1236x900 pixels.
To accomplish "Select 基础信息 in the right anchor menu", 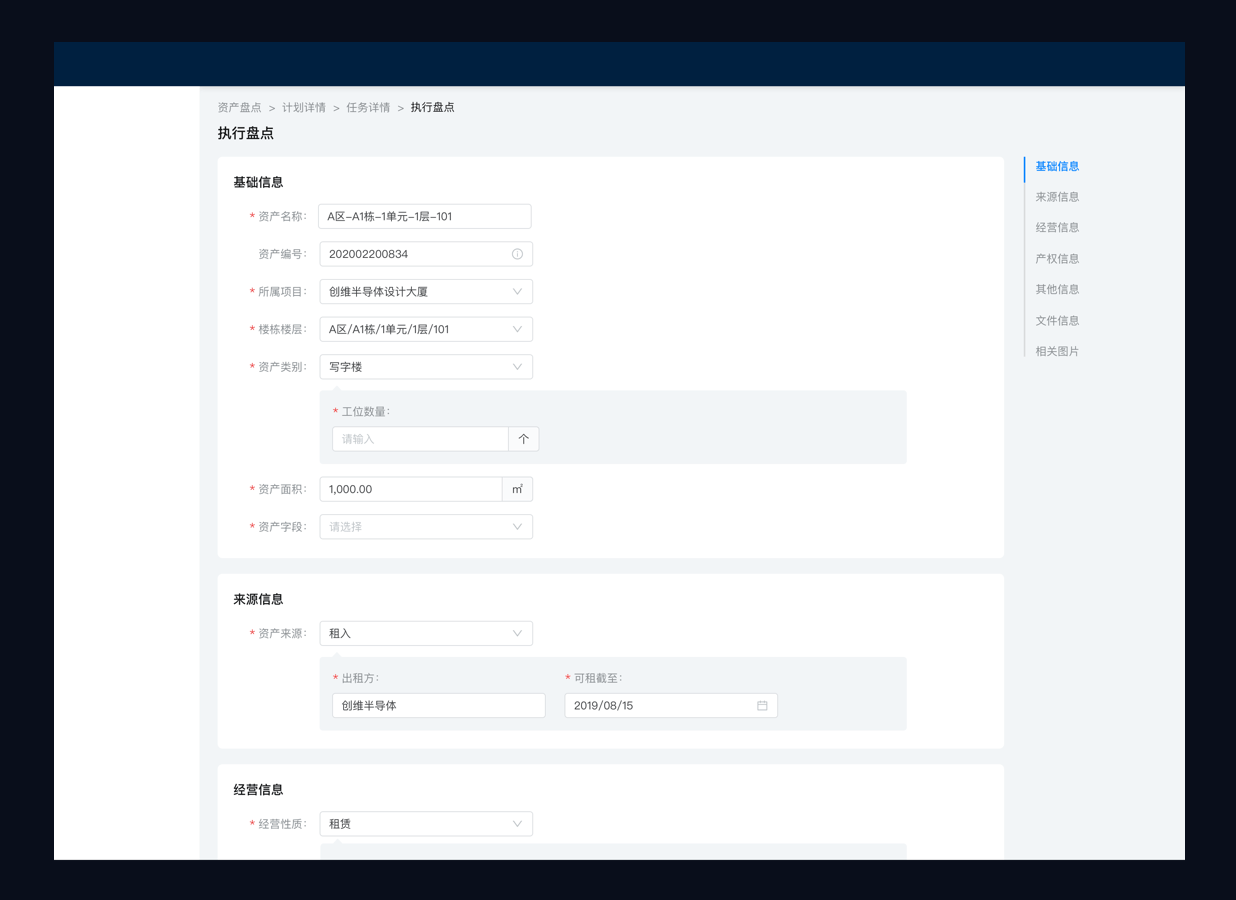I will (1056, 166).
